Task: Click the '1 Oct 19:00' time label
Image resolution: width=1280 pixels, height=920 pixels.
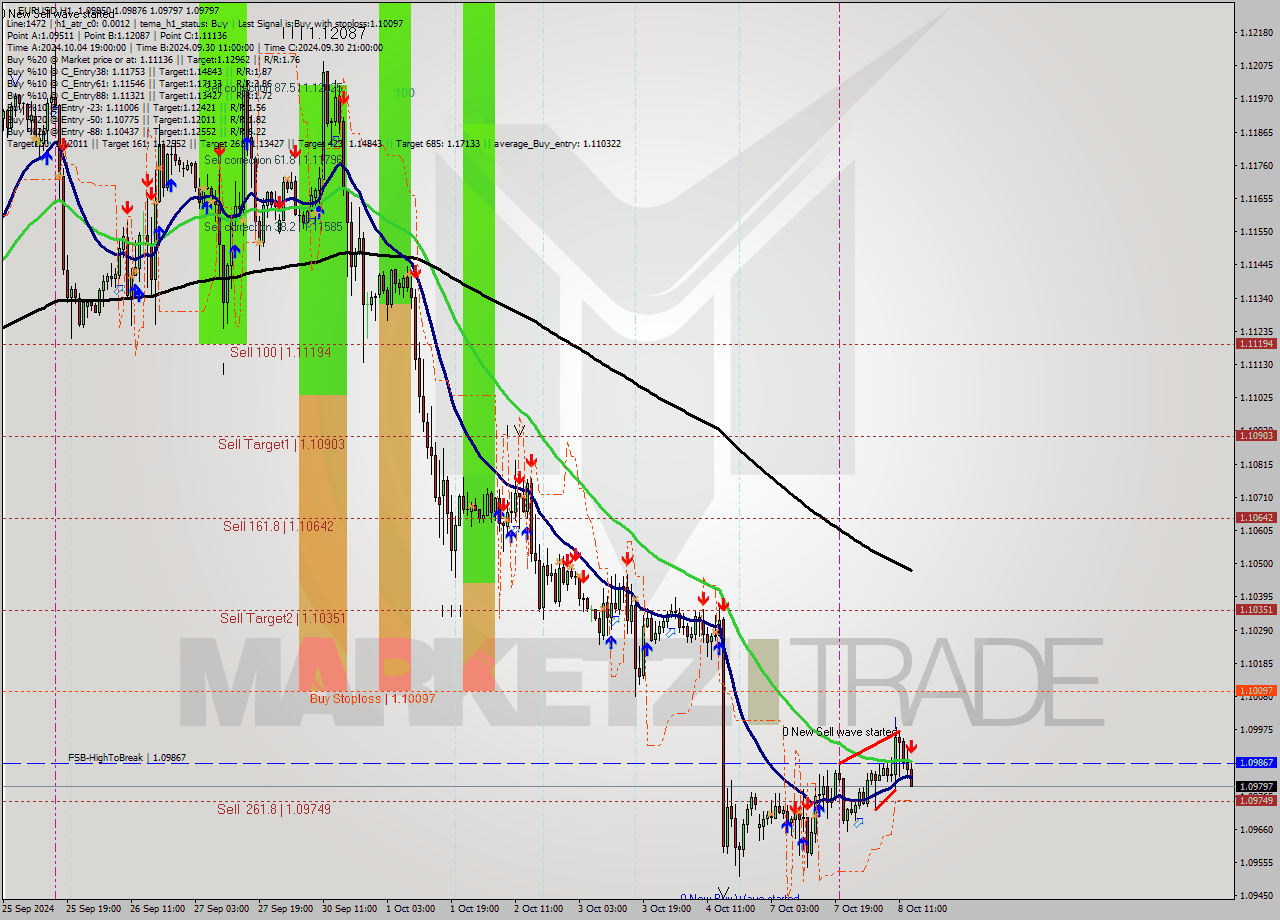Action: point(475,909)
